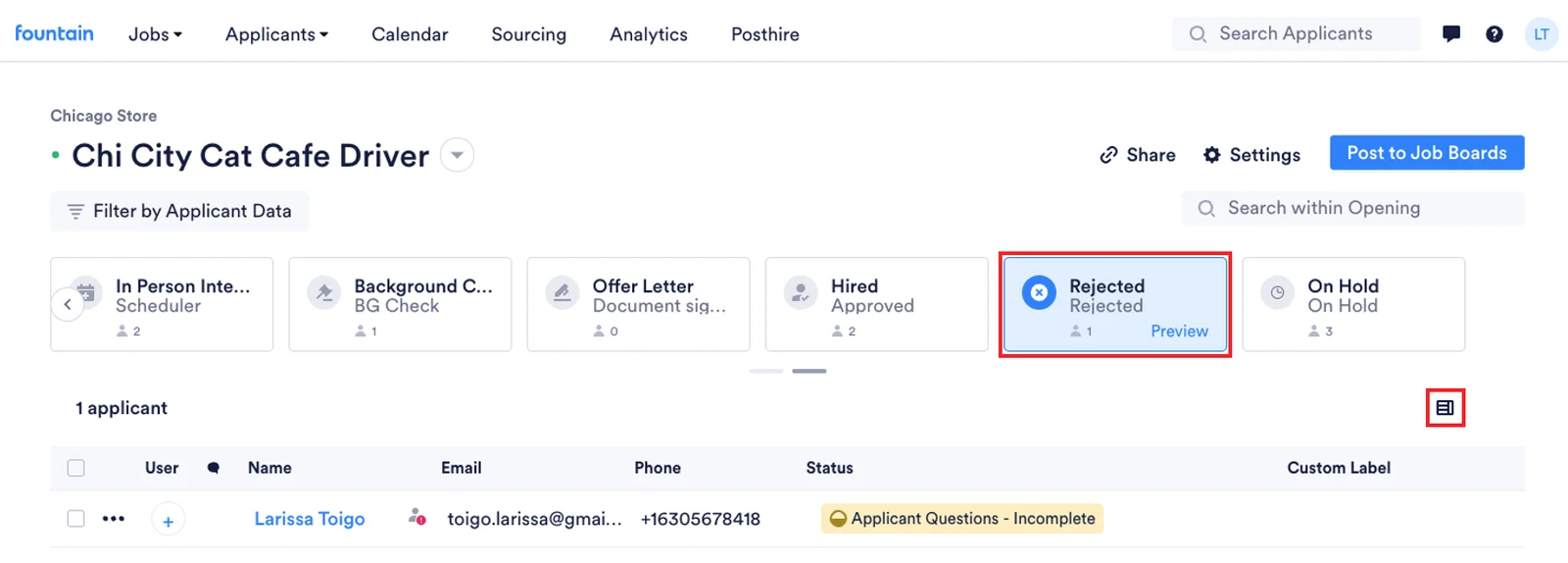The height and width of the screenshot is (563, 1568).
Task: Select the Background Check stage card
Action: pyautogui.click(x=400, y=304)
